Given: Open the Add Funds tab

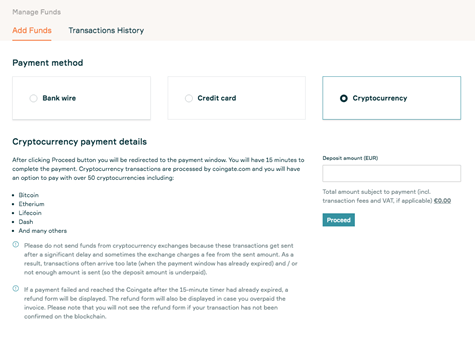Looking at the screenshot, I should click(32, 30).
